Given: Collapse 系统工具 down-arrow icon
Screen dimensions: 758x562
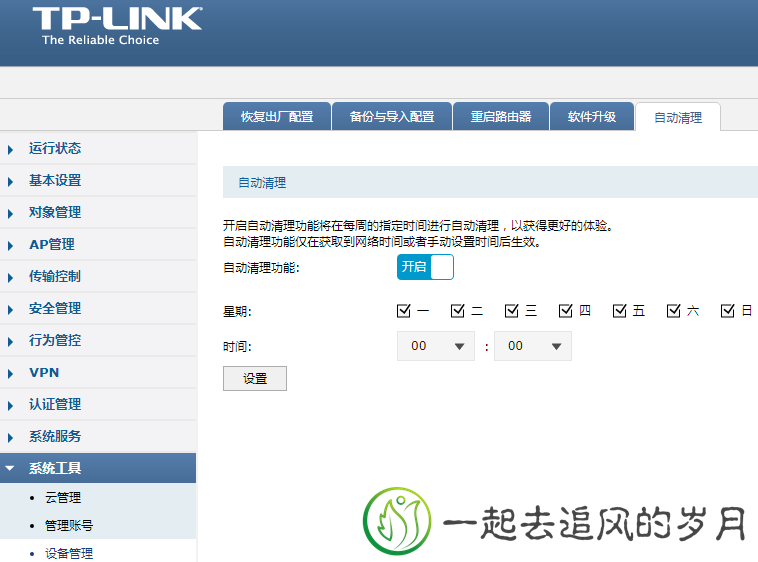Looking at the screenshot, I should coord(11,468).
